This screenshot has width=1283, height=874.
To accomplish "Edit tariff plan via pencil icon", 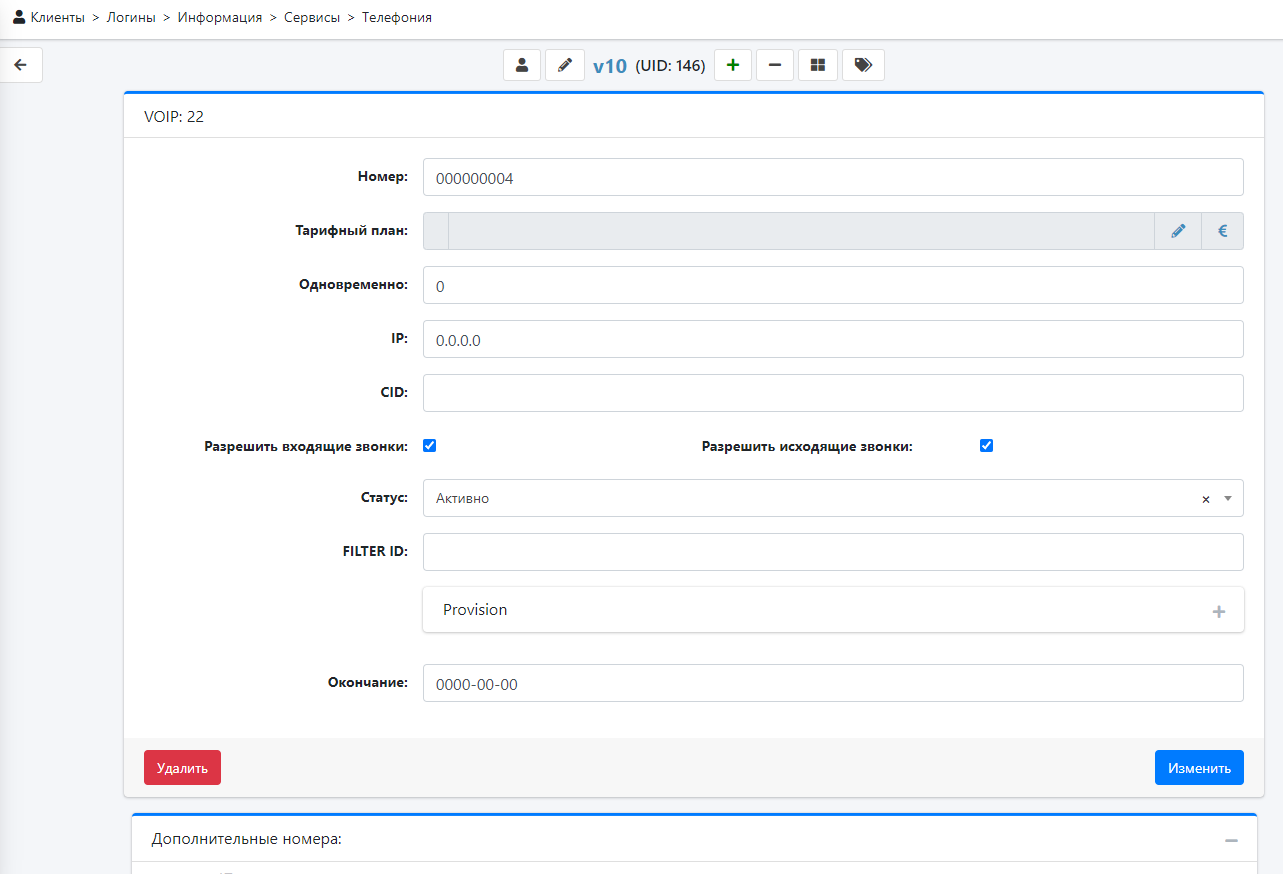I will click(x=1178, y=231).
